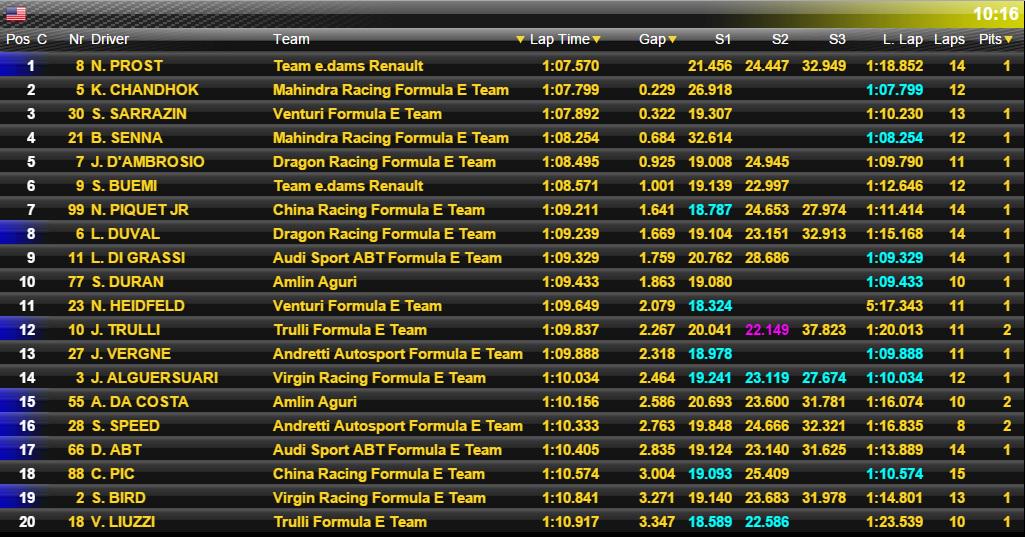The height and width of the screenshot is (537, 1025).
Task: Select the S3 column header
Action: click(837, 39)
